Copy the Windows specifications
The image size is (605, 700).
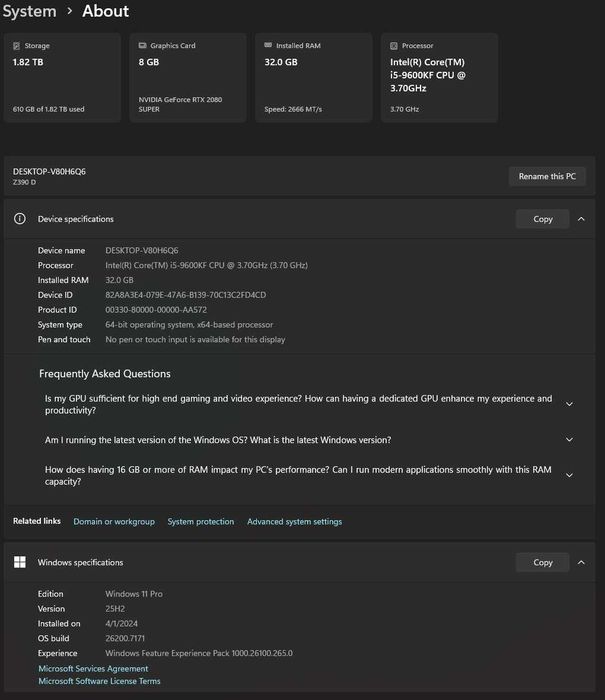pyautogui.click(x=542, y=562)
